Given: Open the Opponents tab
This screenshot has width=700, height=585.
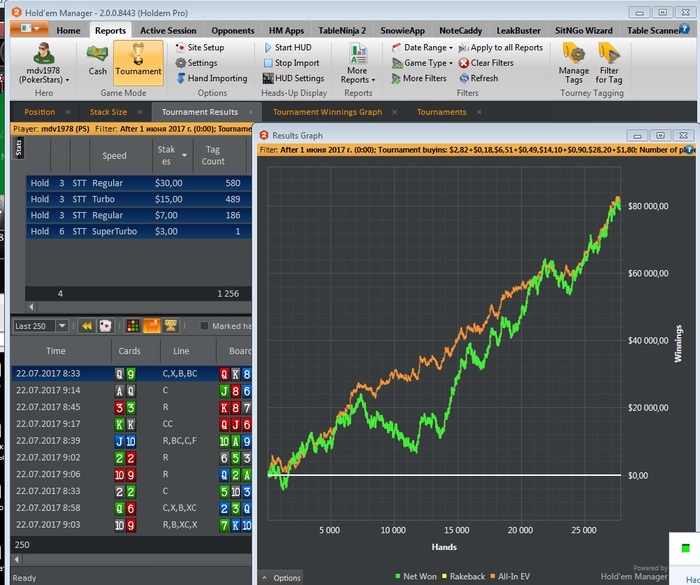Looking at the screenshot, I should (233, 30).
